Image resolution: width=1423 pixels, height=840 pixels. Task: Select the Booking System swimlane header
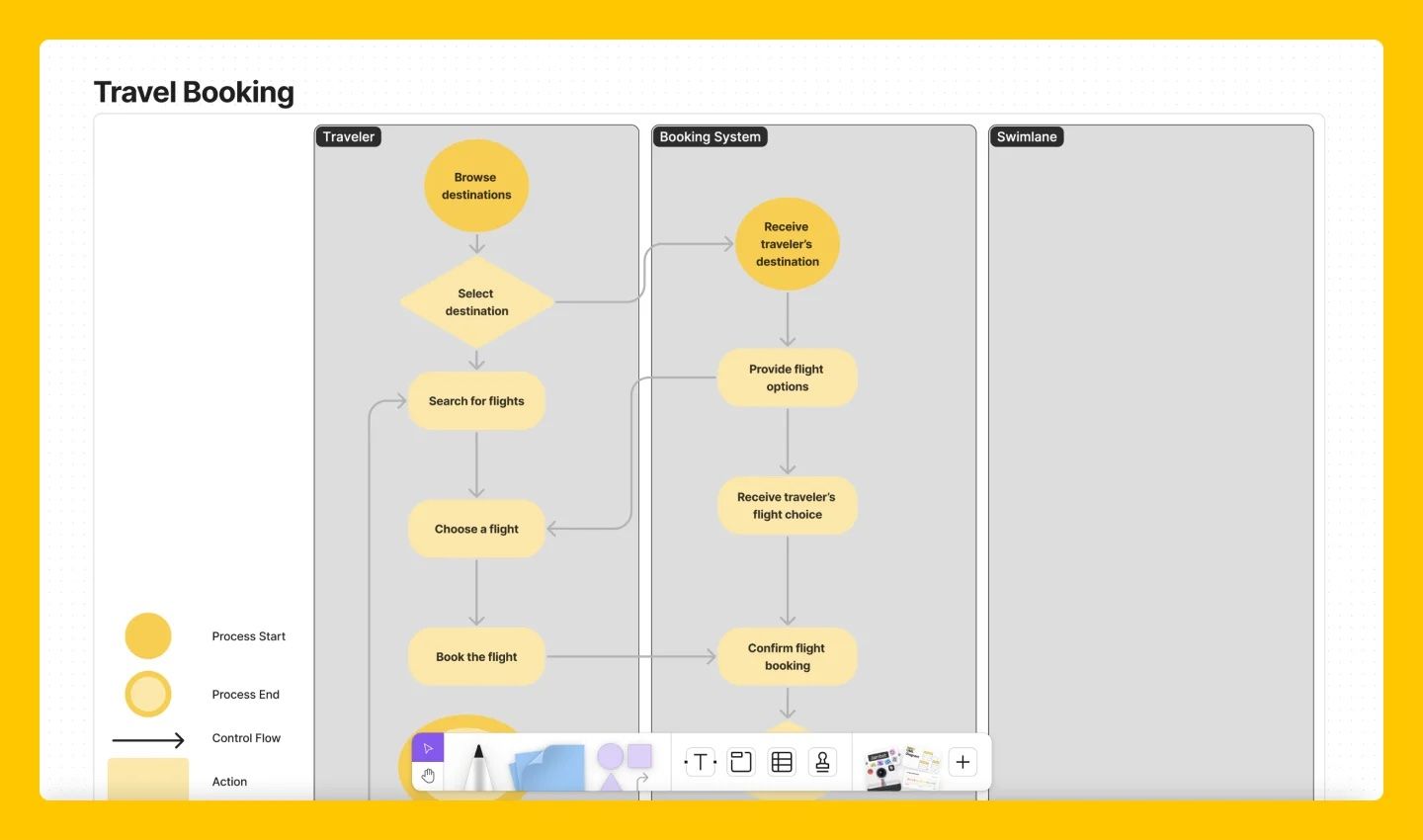click(710, 136)
